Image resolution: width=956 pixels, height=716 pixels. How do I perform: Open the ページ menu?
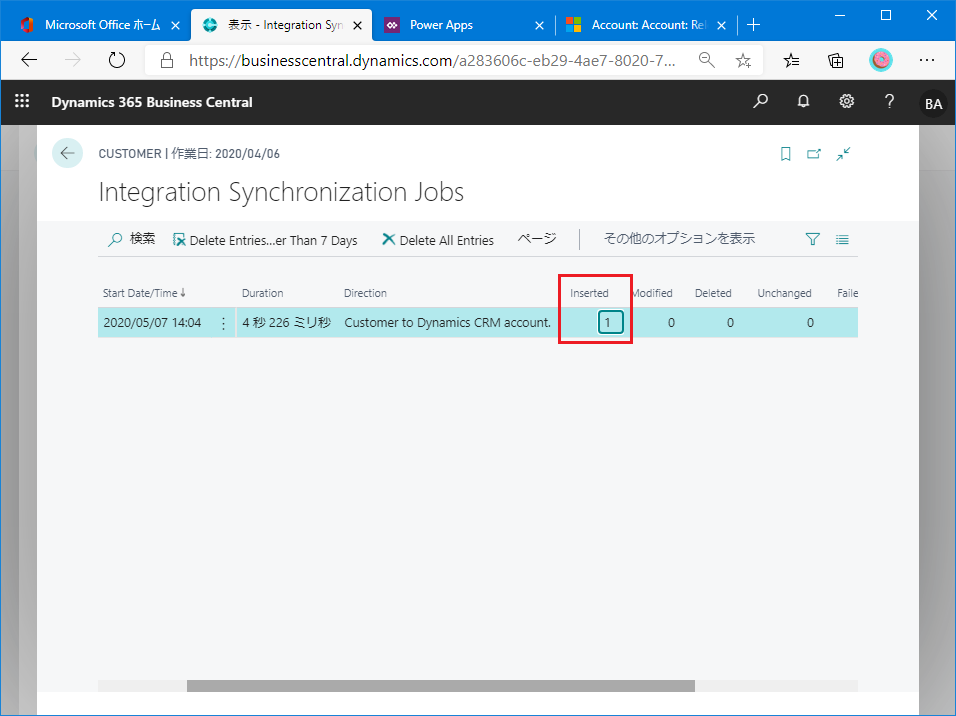pos(537,238)
